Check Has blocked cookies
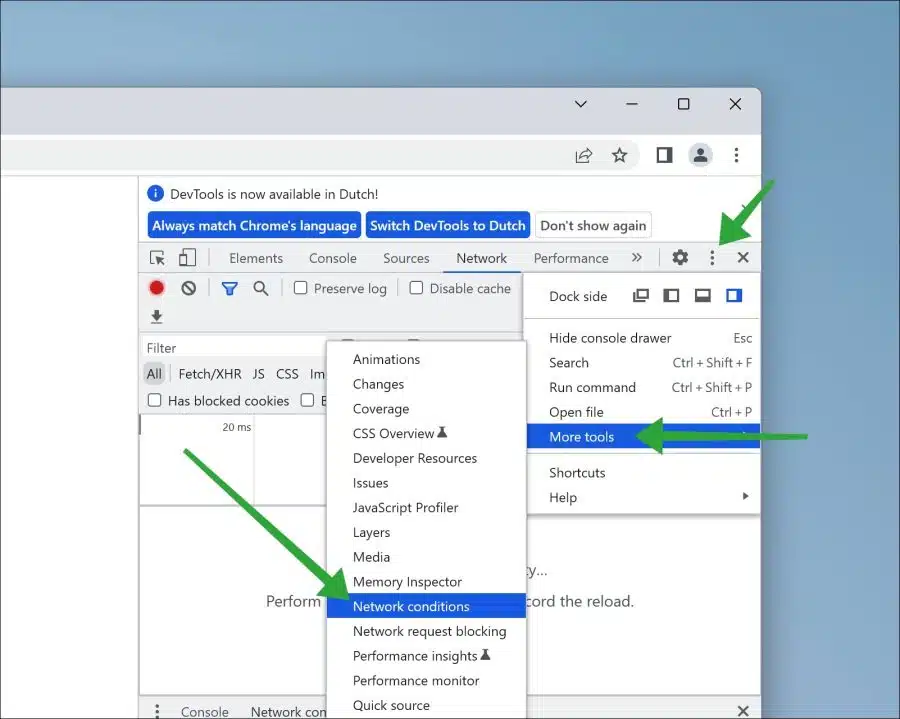This screenshot has width=900, height=719. click(154, 400)
